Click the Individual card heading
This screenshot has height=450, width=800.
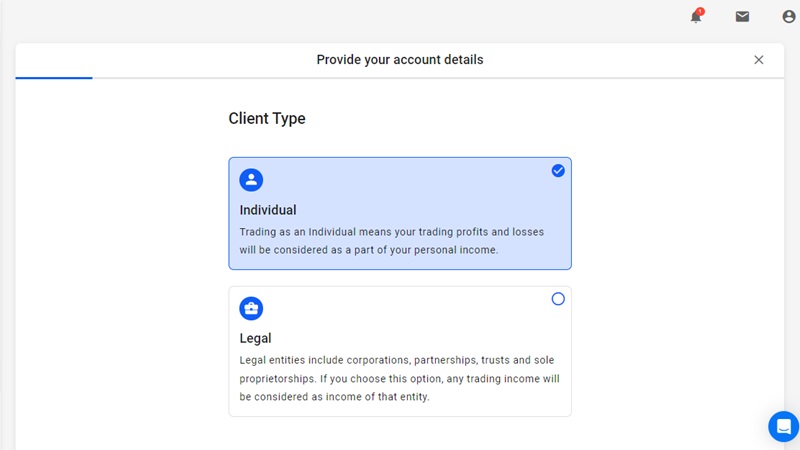268,210
